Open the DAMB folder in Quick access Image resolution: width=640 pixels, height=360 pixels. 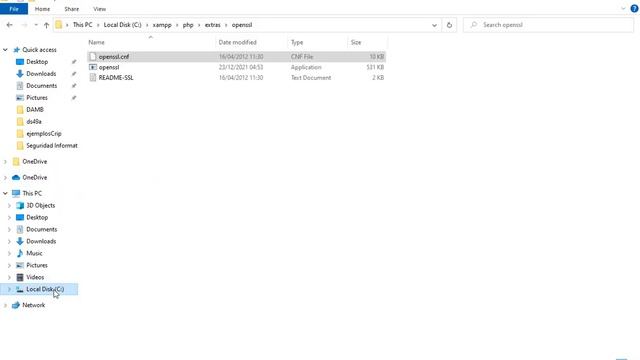point(35,110)
